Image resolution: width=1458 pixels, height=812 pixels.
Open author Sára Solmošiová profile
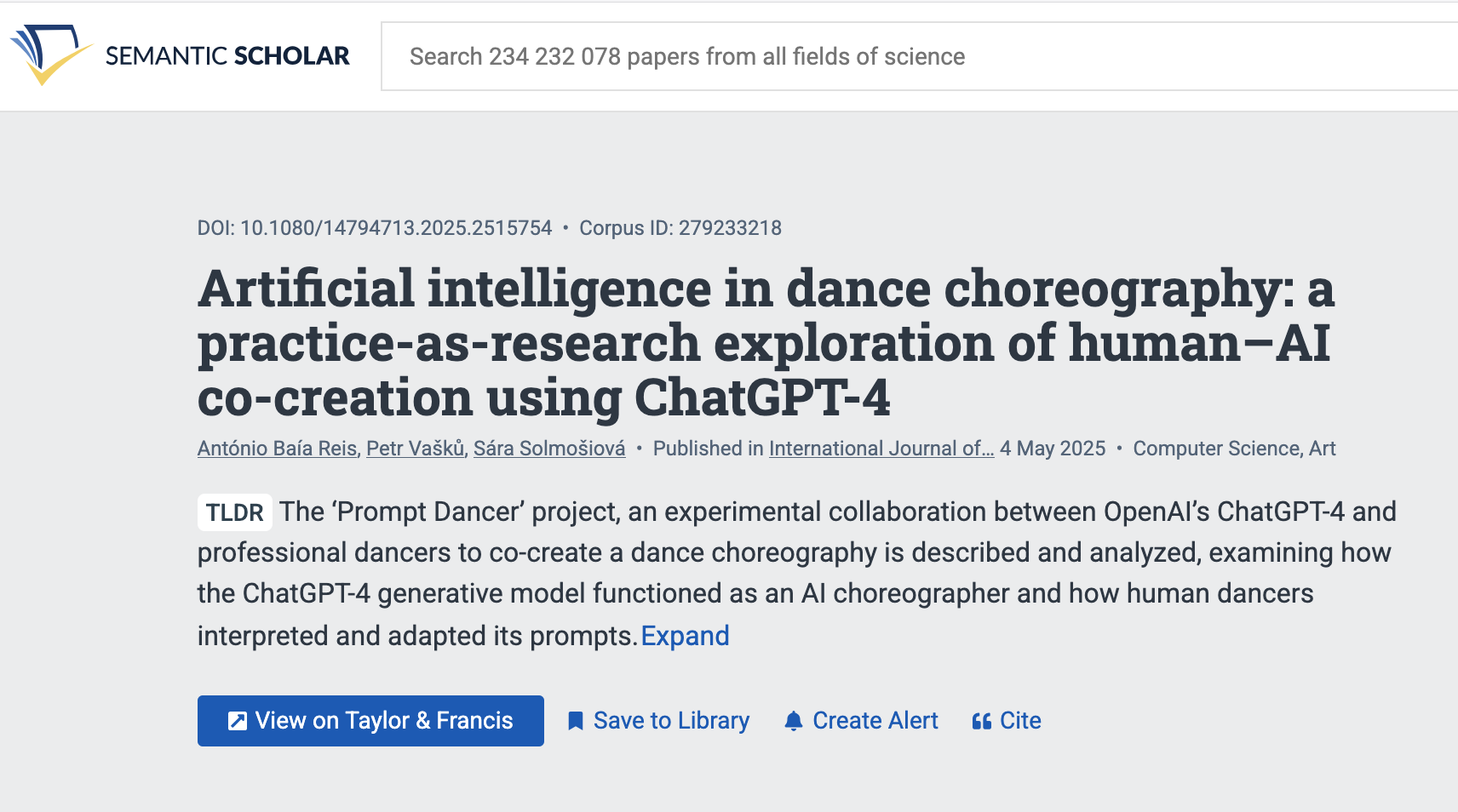[548, 449]
